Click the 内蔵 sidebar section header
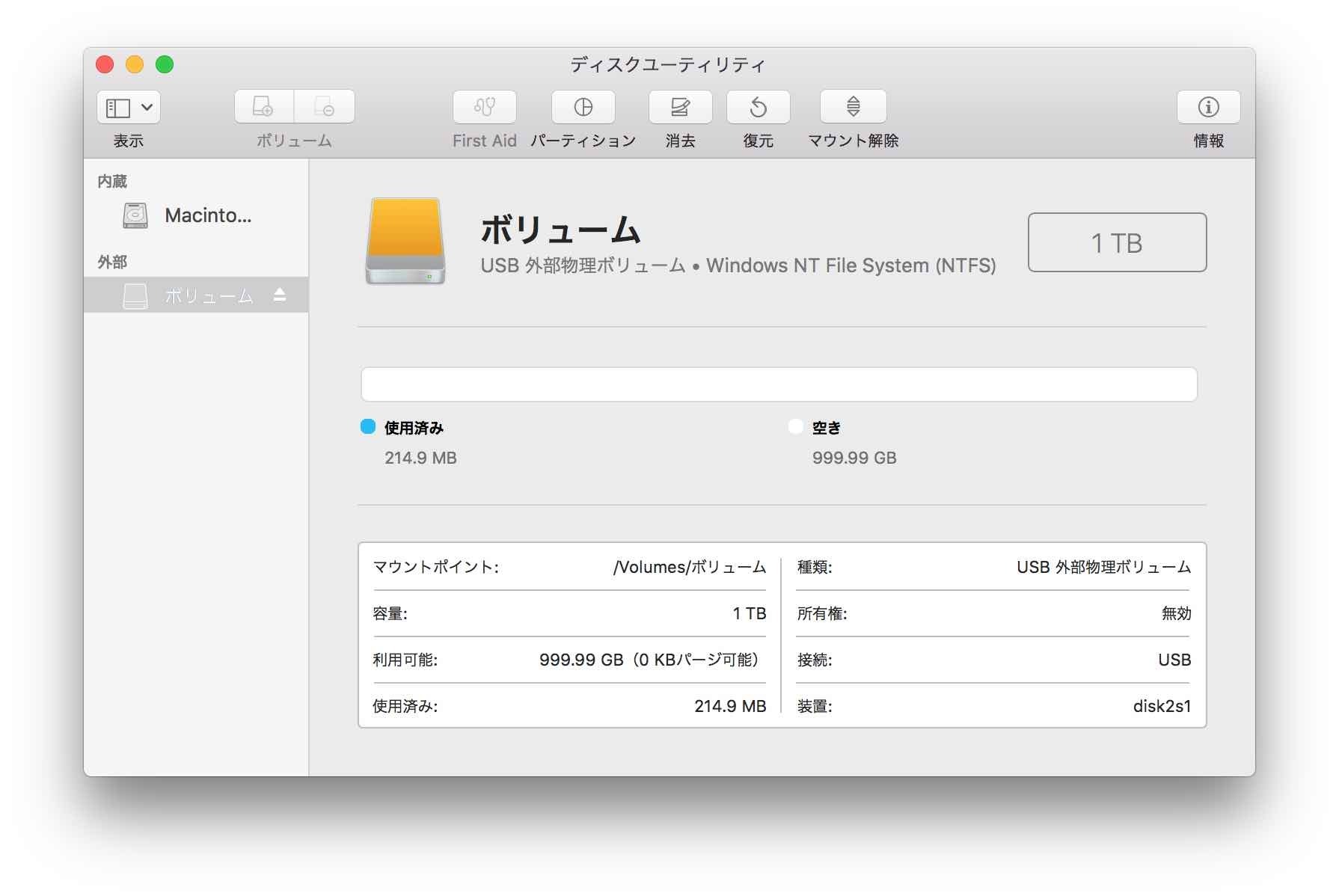1339x896 pixels. (112, 181)
